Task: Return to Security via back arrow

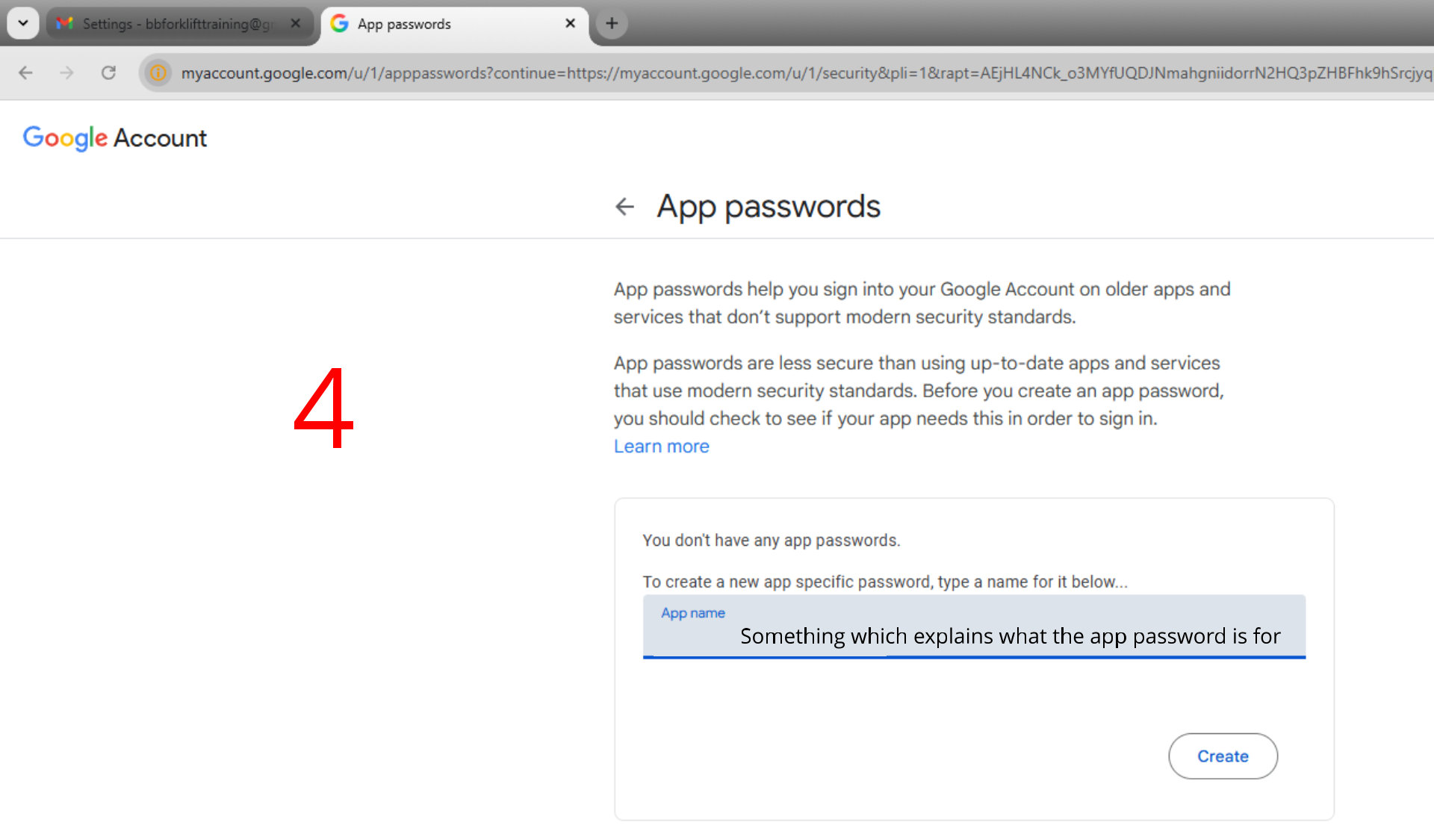Action: pos(624,206)
